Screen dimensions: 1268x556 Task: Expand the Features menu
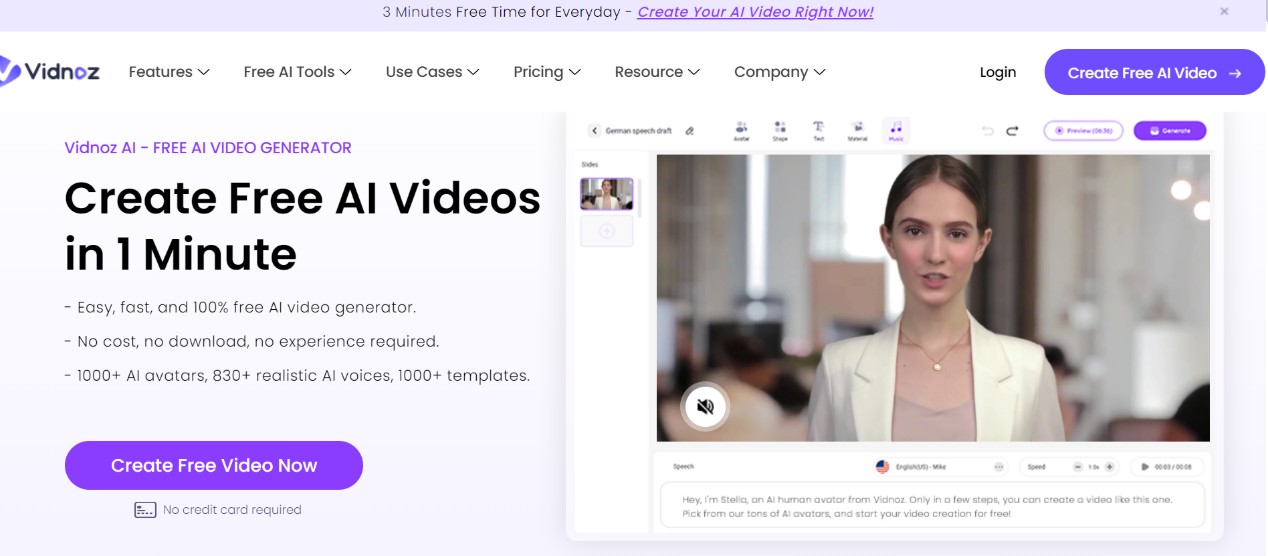[169, 72]
